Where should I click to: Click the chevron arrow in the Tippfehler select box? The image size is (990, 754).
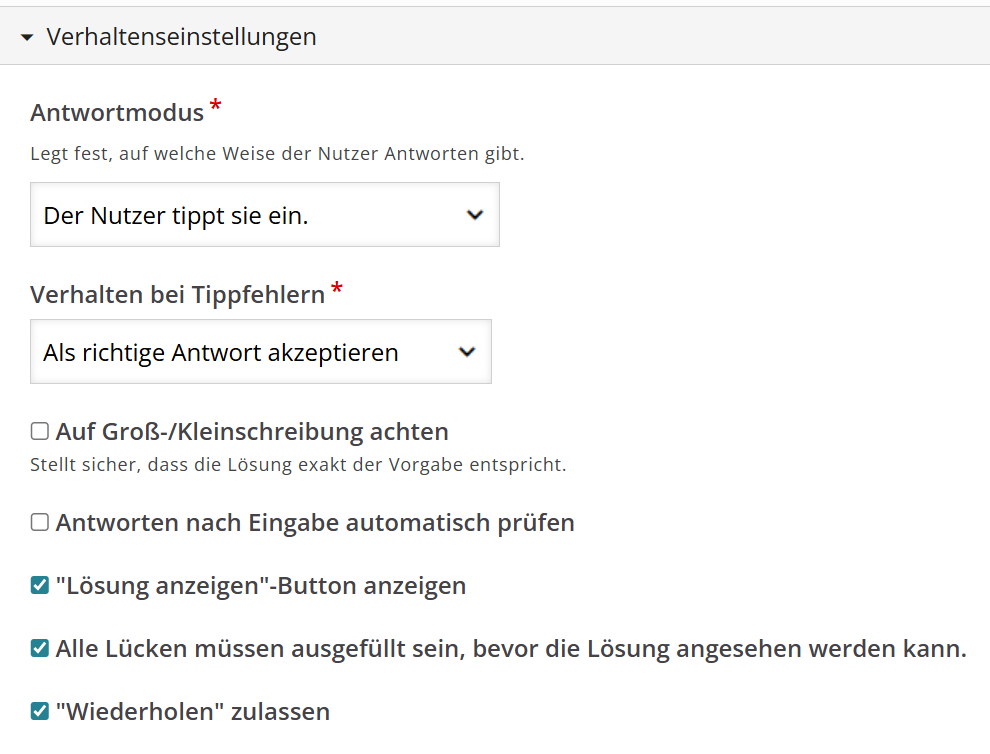(x=466, y=352)
